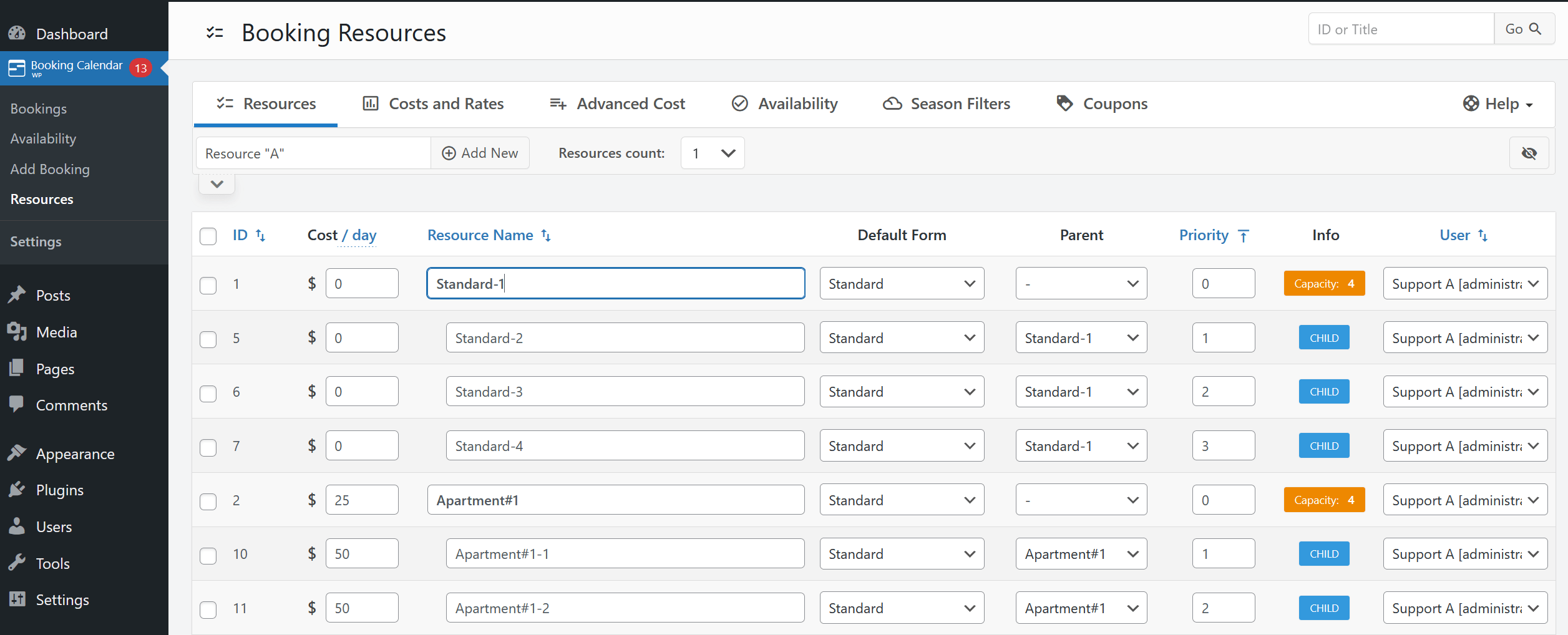This screenshot has height=635, width=1568.
Task: Click the Resource "A" name input field
Action: 313,153
